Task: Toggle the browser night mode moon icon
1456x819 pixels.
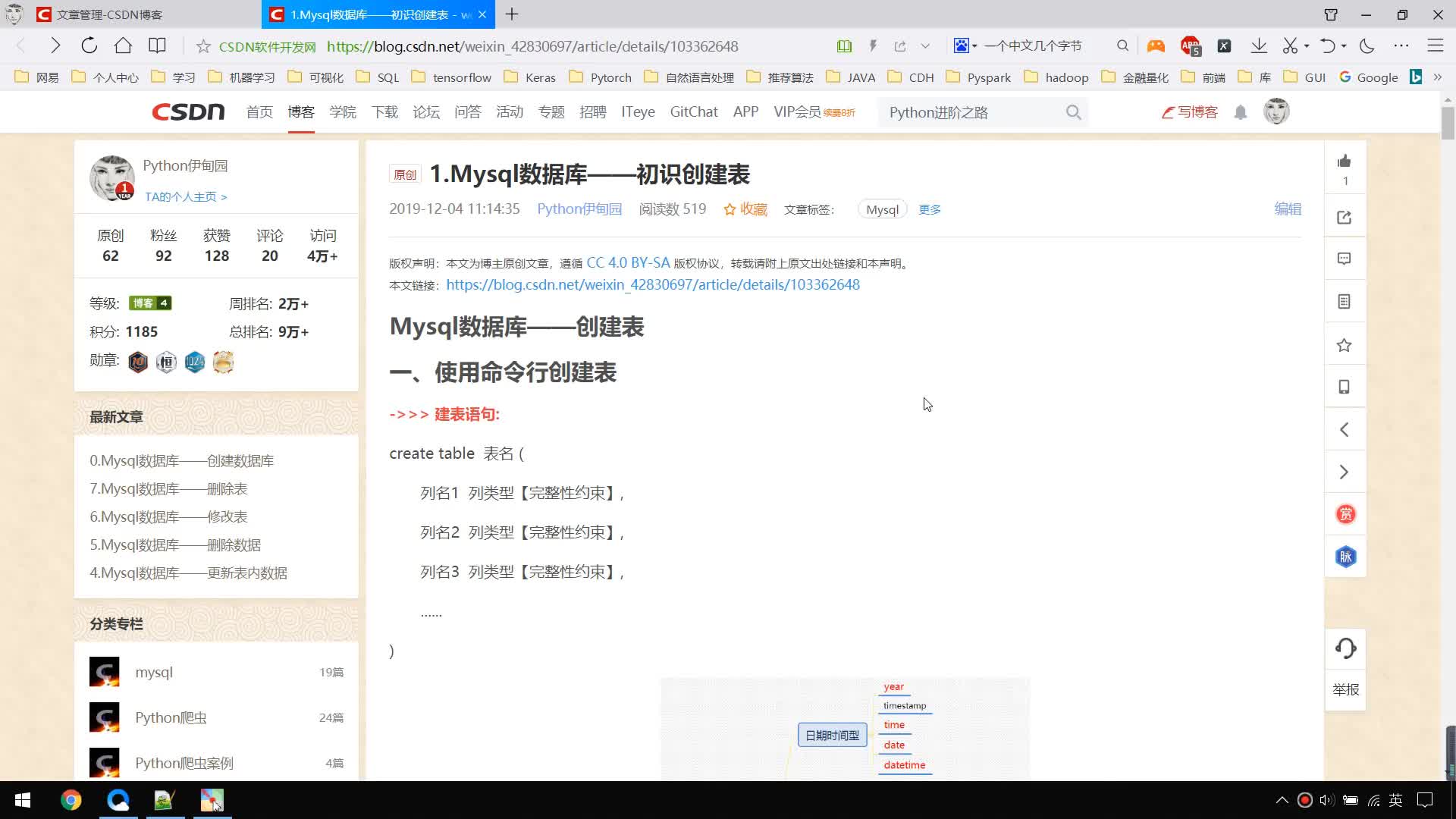Action: (1367, 46)
